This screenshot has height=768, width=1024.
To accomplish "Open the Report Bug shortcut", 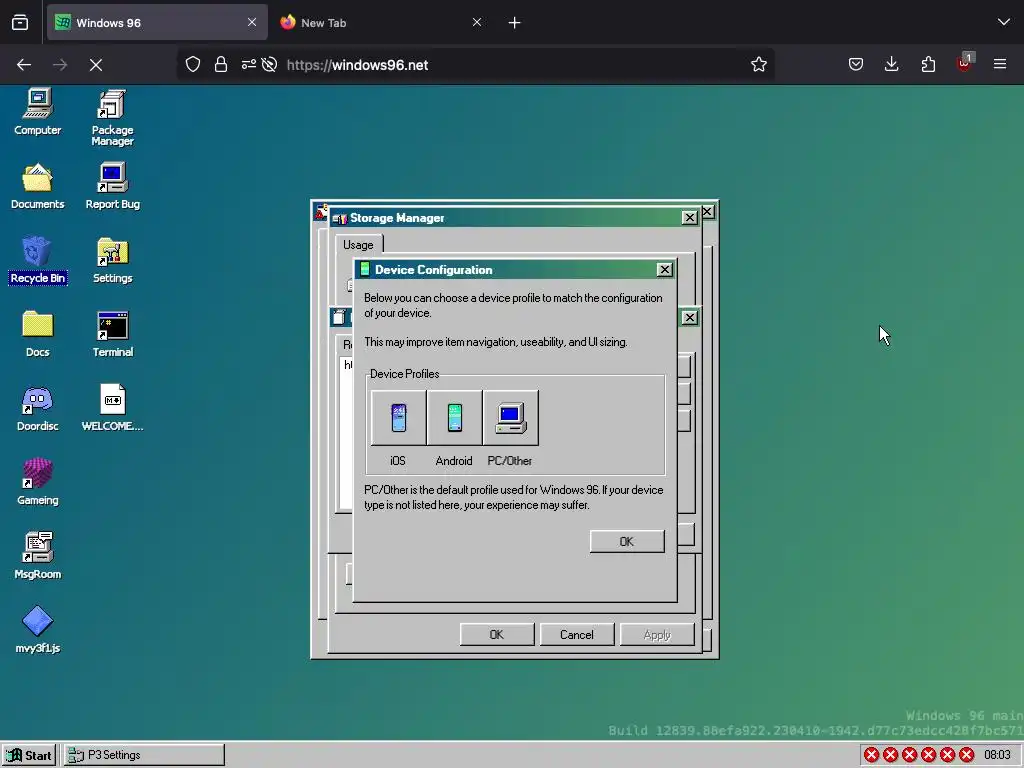I will 112,186.
